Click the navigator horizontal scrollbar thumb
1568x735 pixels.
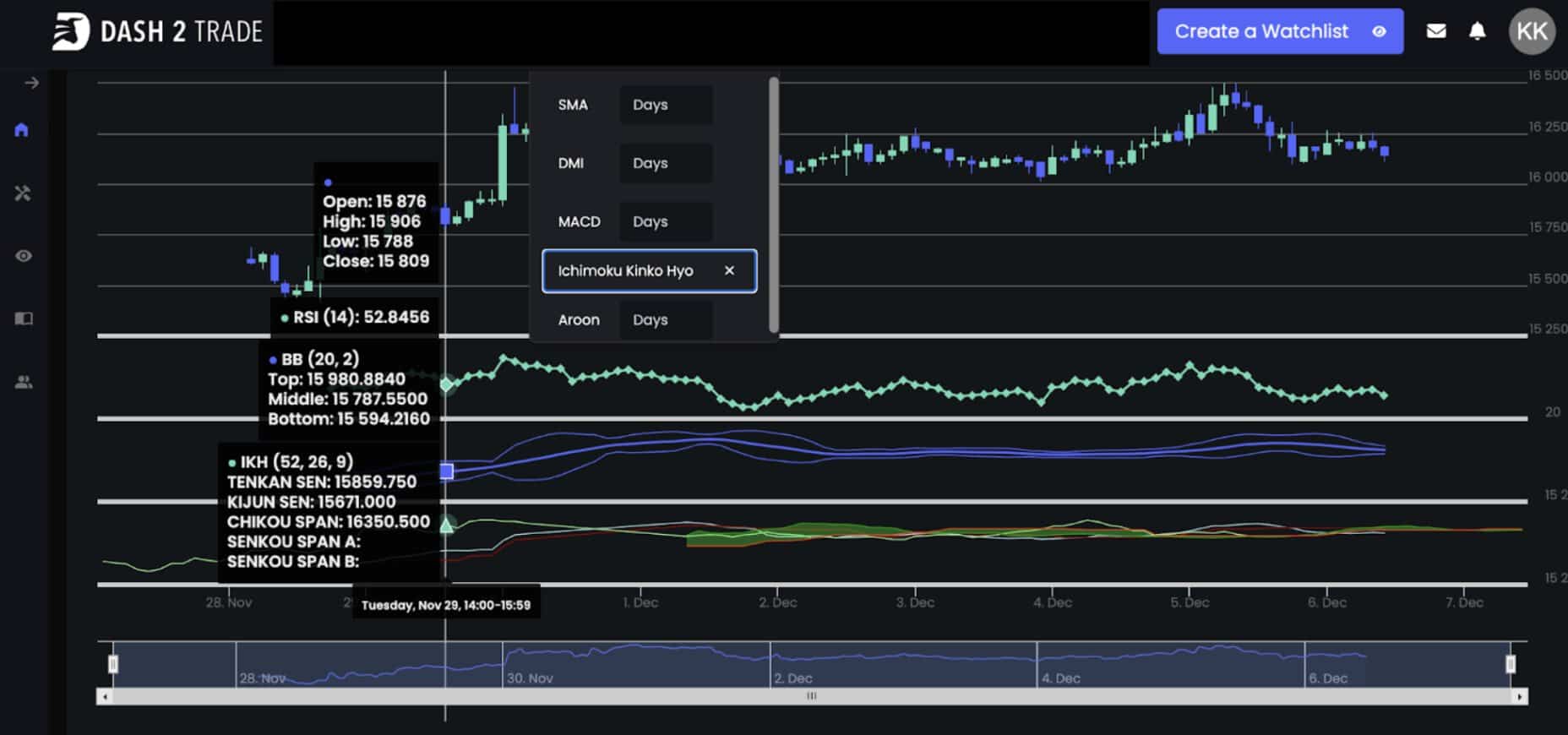coord(812,697)
